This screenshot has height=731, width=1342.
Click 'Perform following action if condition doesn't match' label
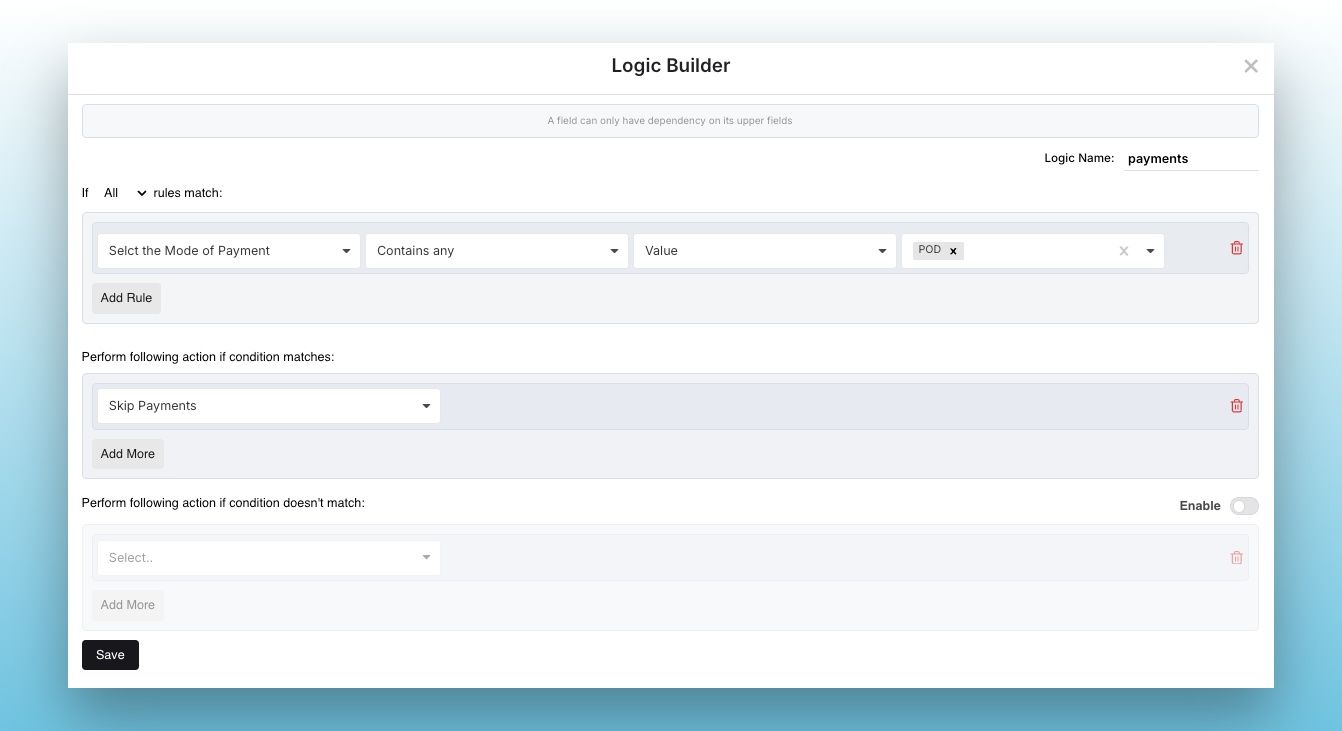[223, 503]
